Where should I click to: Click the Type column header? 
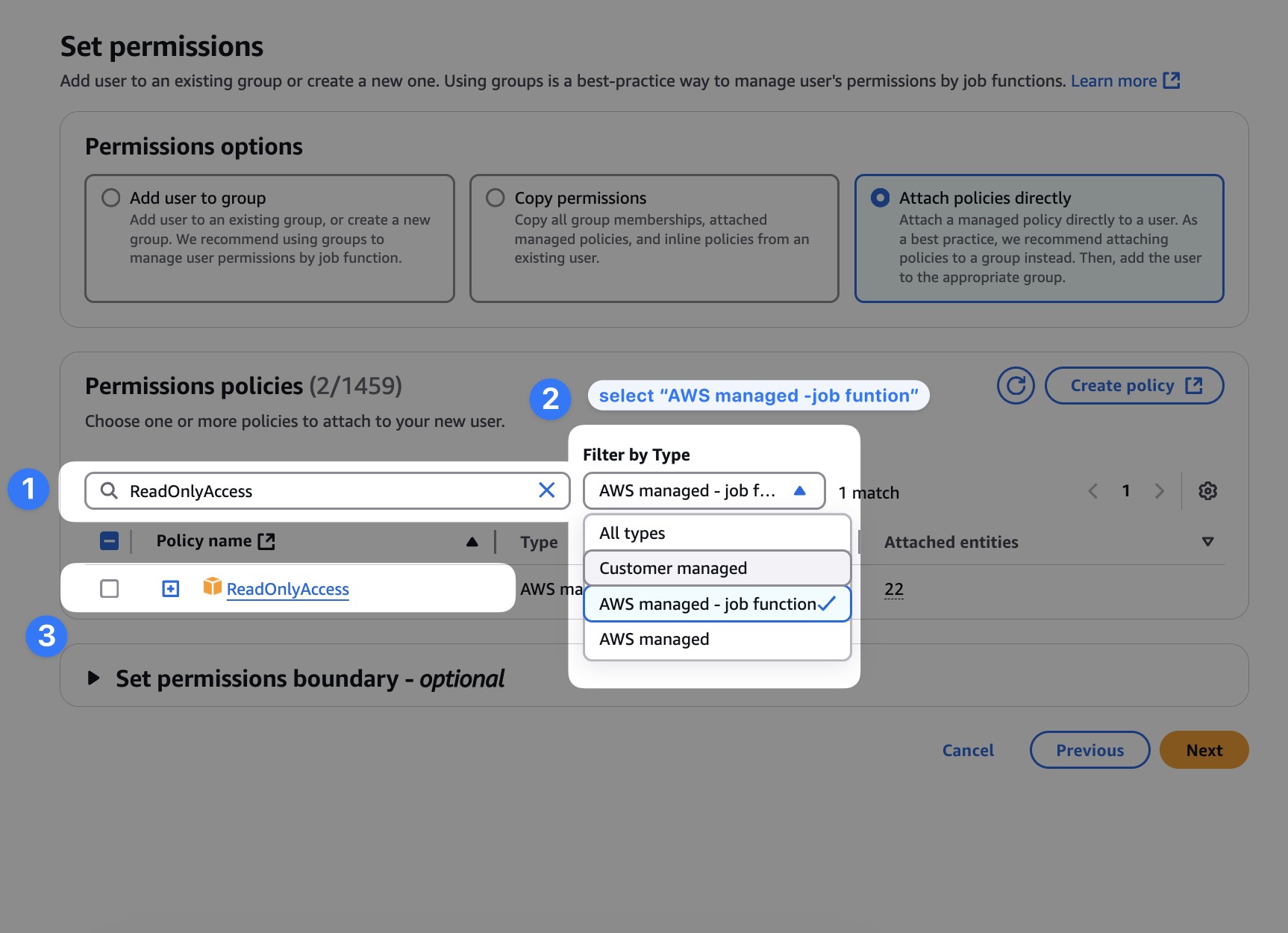point(539,542)
